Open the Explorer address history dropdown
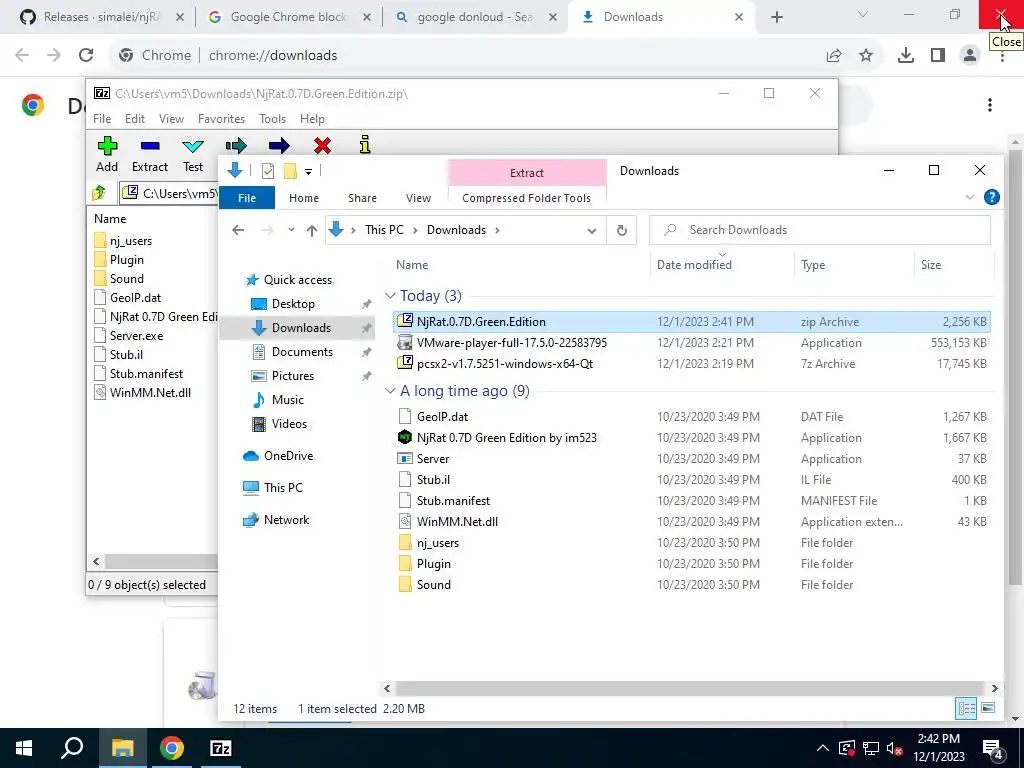Viewport: 1024px width, 768px height. tap(592, 230)
